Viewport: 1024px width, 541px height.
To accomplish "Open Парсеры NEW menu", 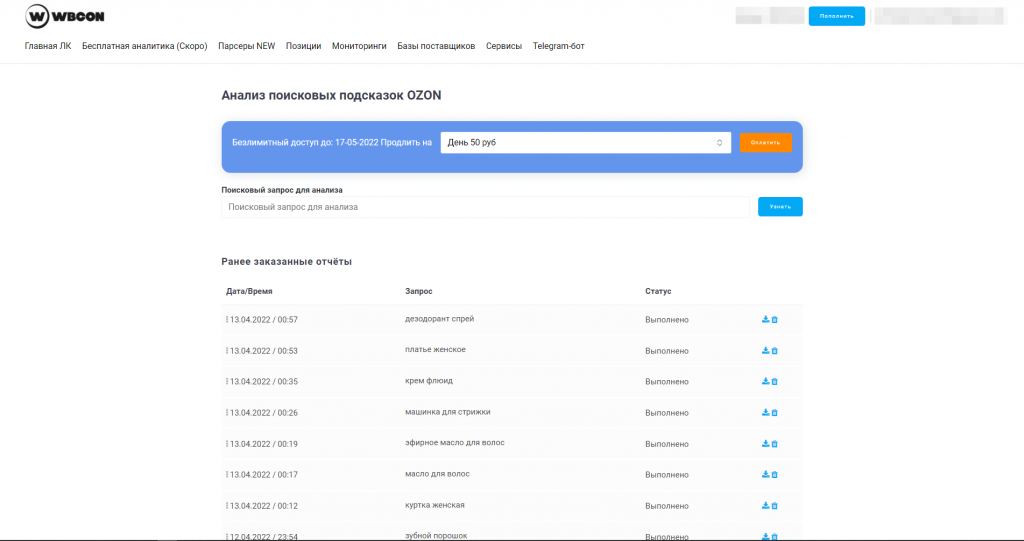I will tap(247, 46).
